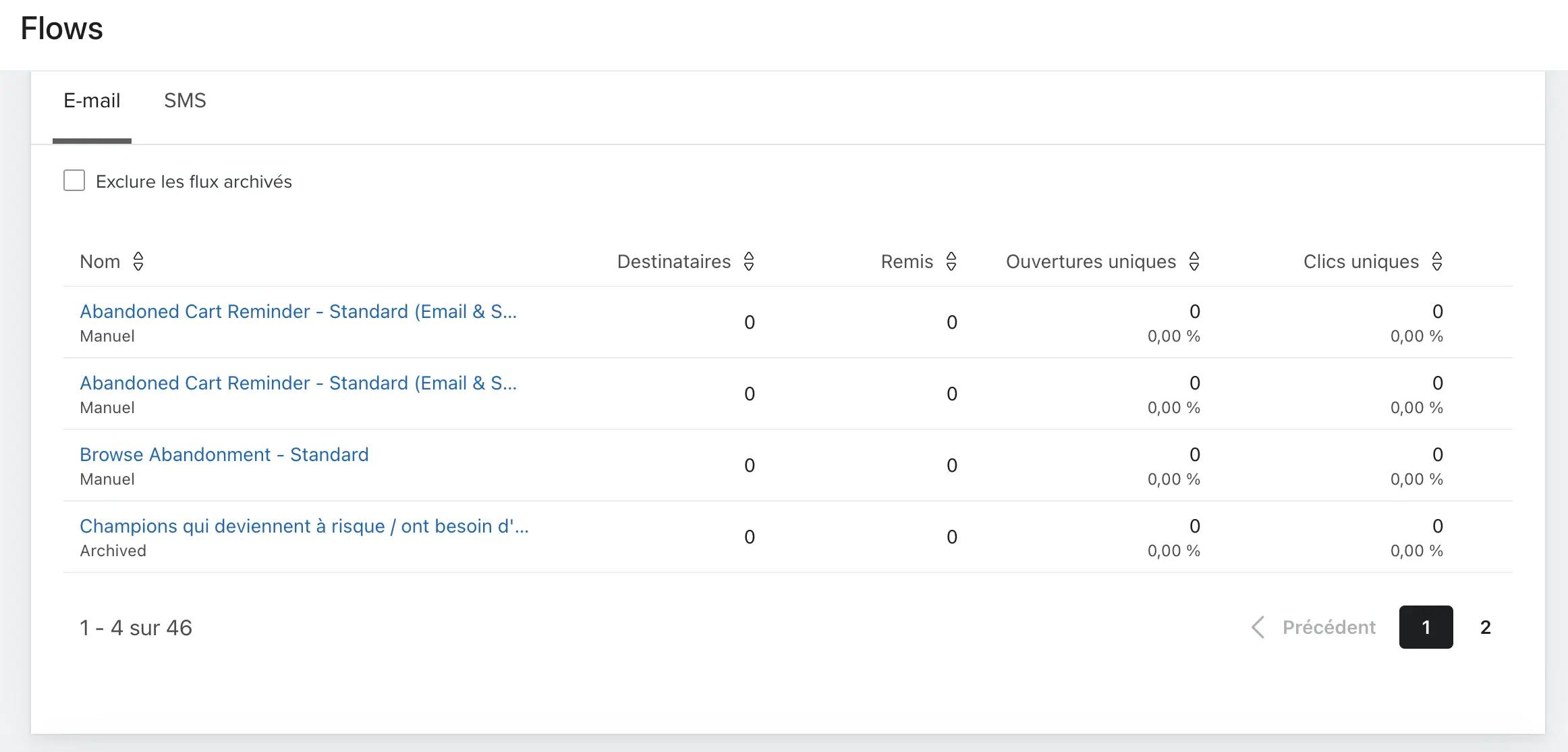The height and width of the screenshot is (752, 1568).
Task: Sort by Destinataires arrows icon
Action: pyautogui.click(x=749, y=261)
